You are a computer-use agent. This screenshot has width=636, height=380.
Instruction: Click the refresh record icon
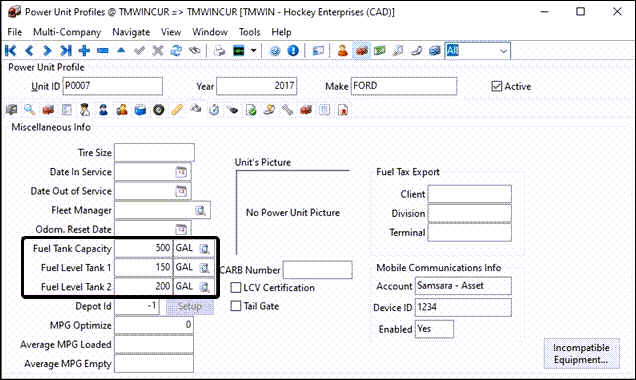(176, 51)
